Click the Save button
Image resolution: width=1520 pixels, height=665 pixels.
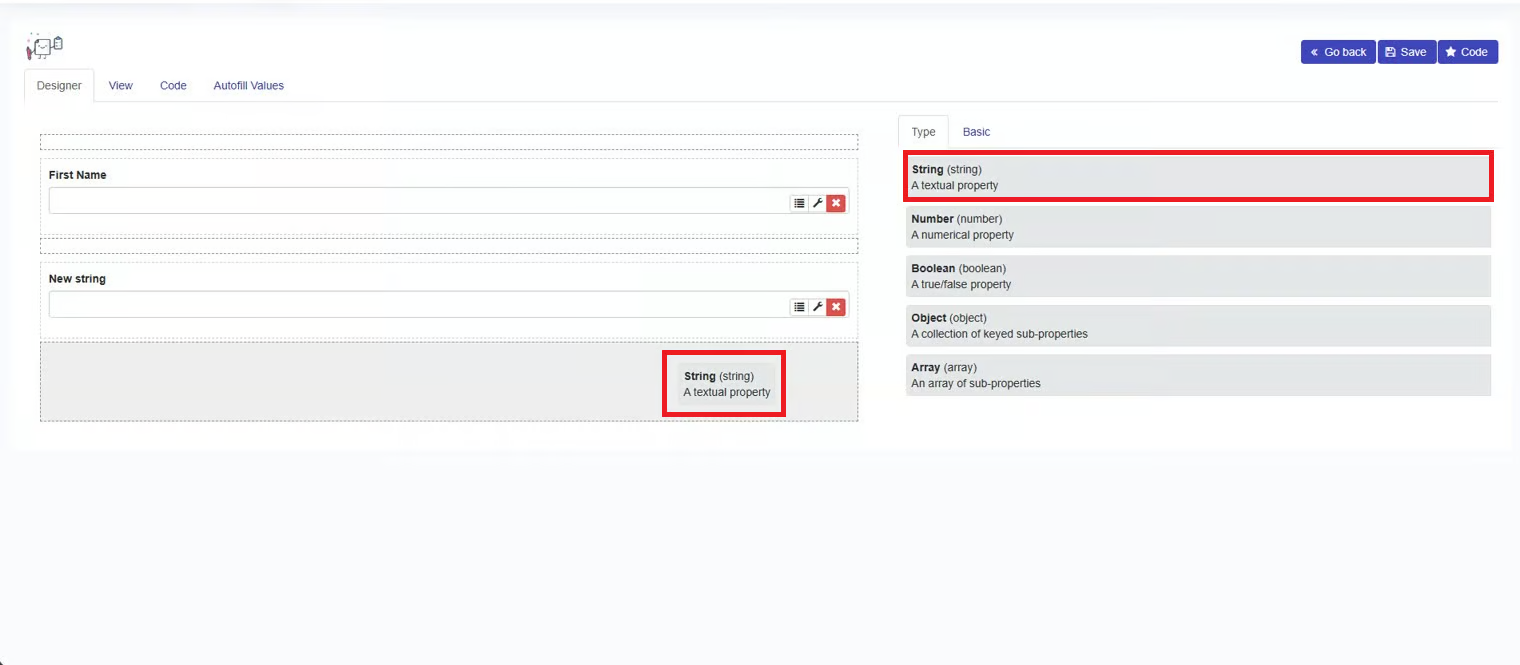tap(1406, 52)
